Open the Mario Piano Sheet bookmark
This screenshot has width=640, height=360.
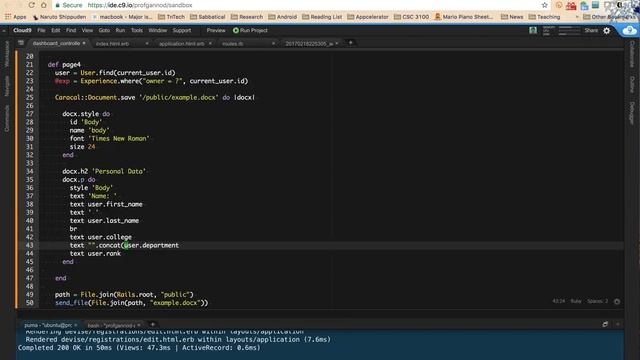point(464,17)
